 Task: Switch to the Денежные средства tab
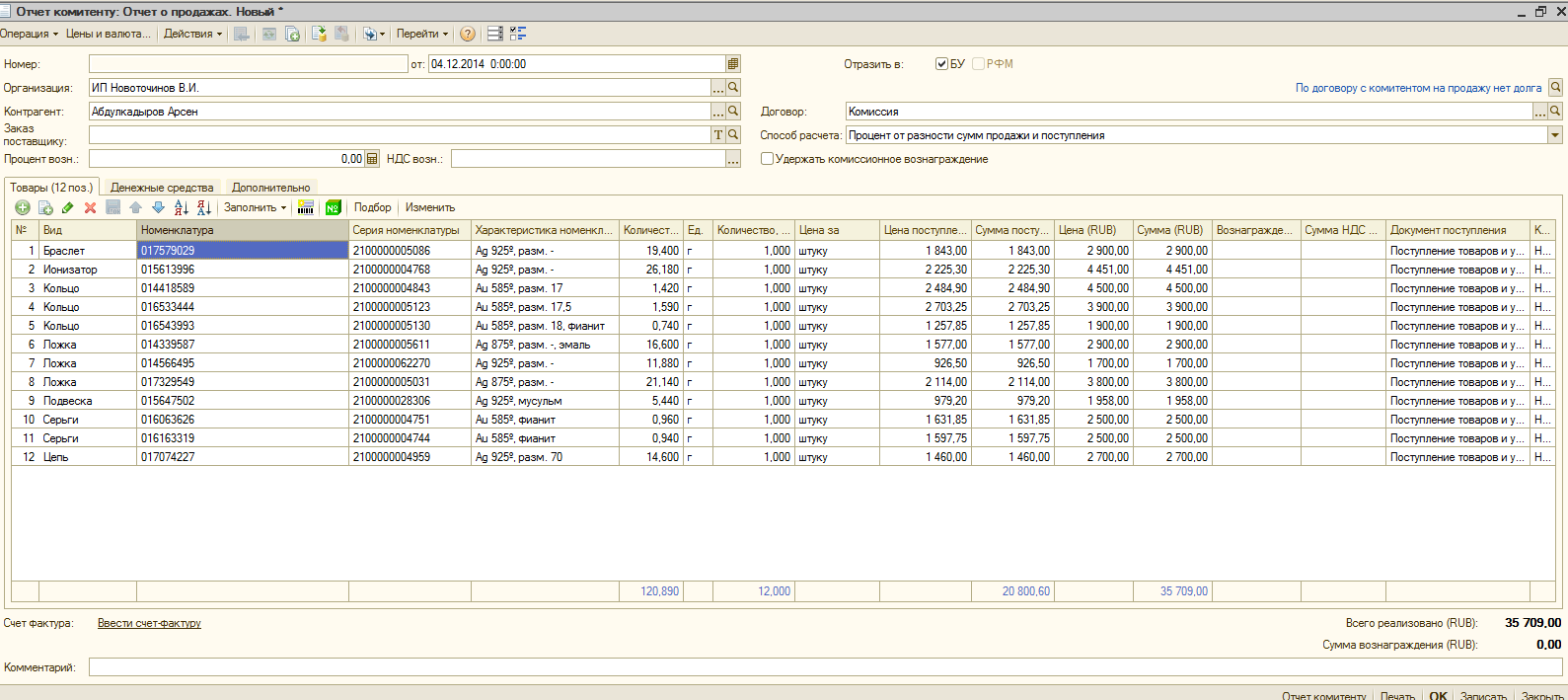tap(162, 188)
